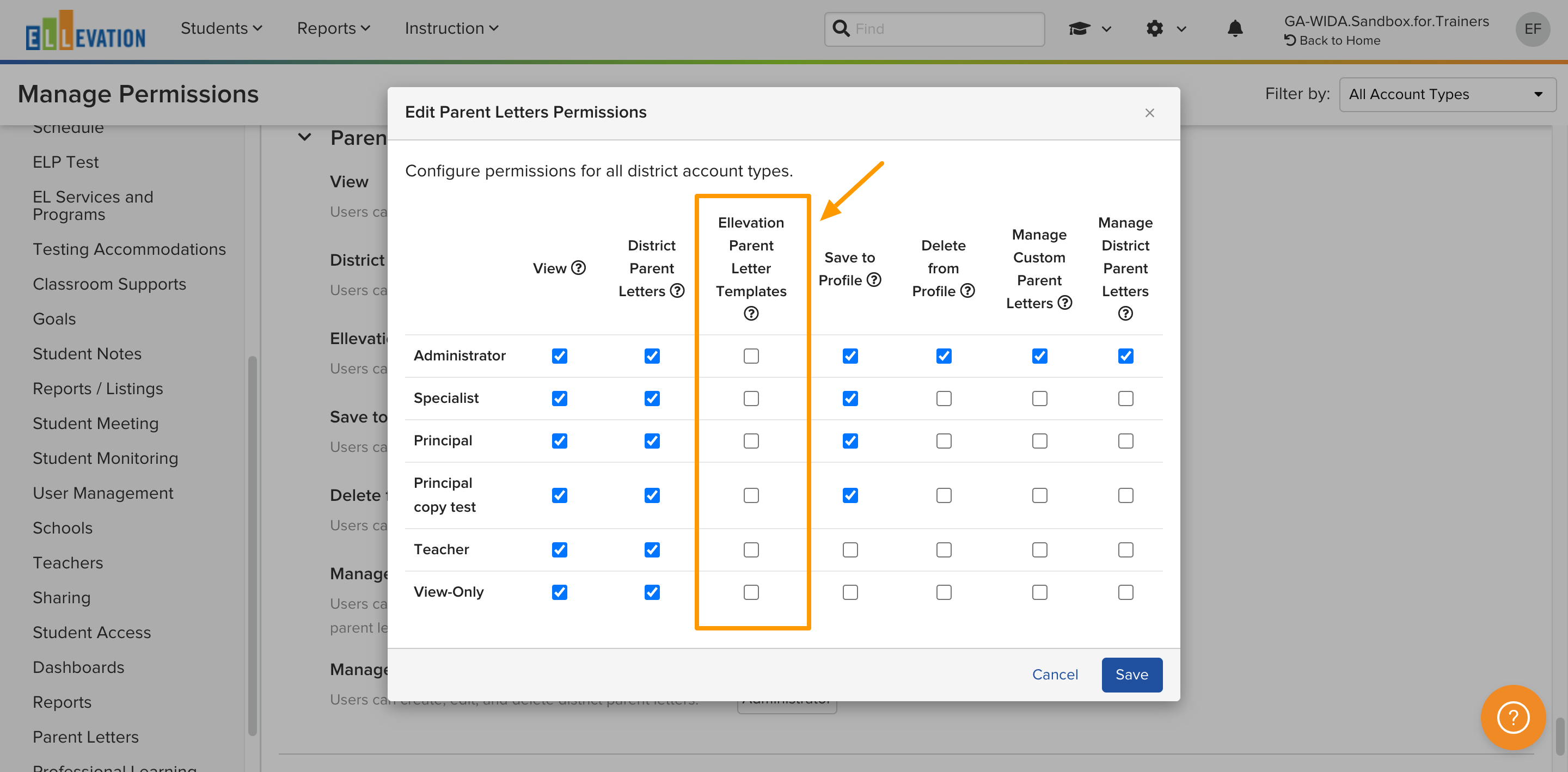
Task: Click the sidebar scrollbar
Action: pyautogui.click(x=252, y=546)
